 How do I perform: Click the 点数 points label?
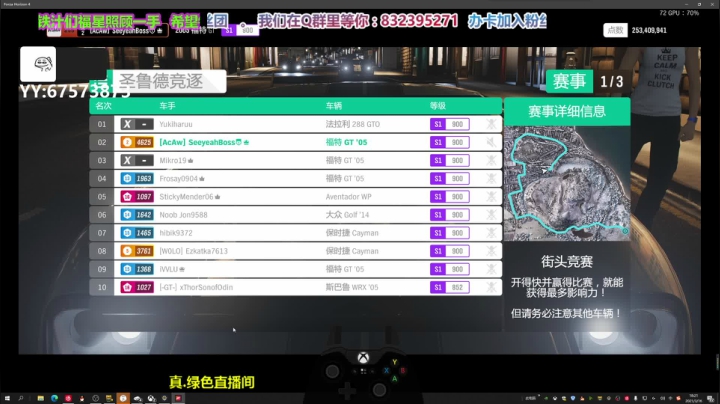coord(615,30)
